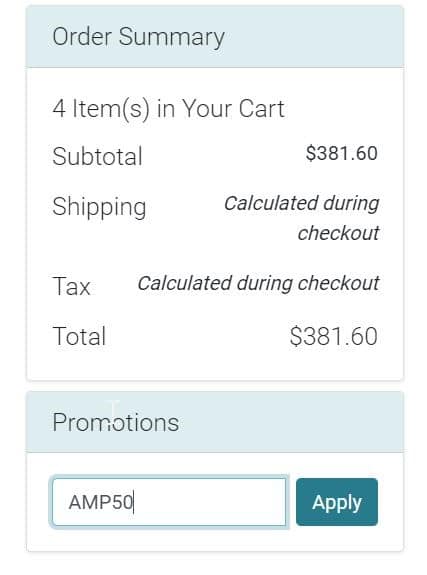Click the Total amount $381.60
Viewport: 427px width, 575px height.
point(333,336)
